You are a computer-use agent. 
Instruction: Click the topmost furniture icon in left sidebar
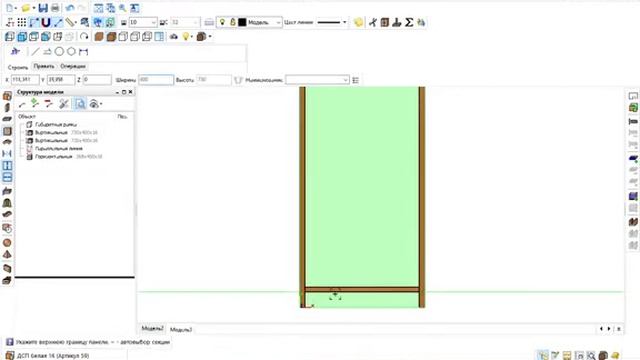pyautogui.click(x=7, y=96)
